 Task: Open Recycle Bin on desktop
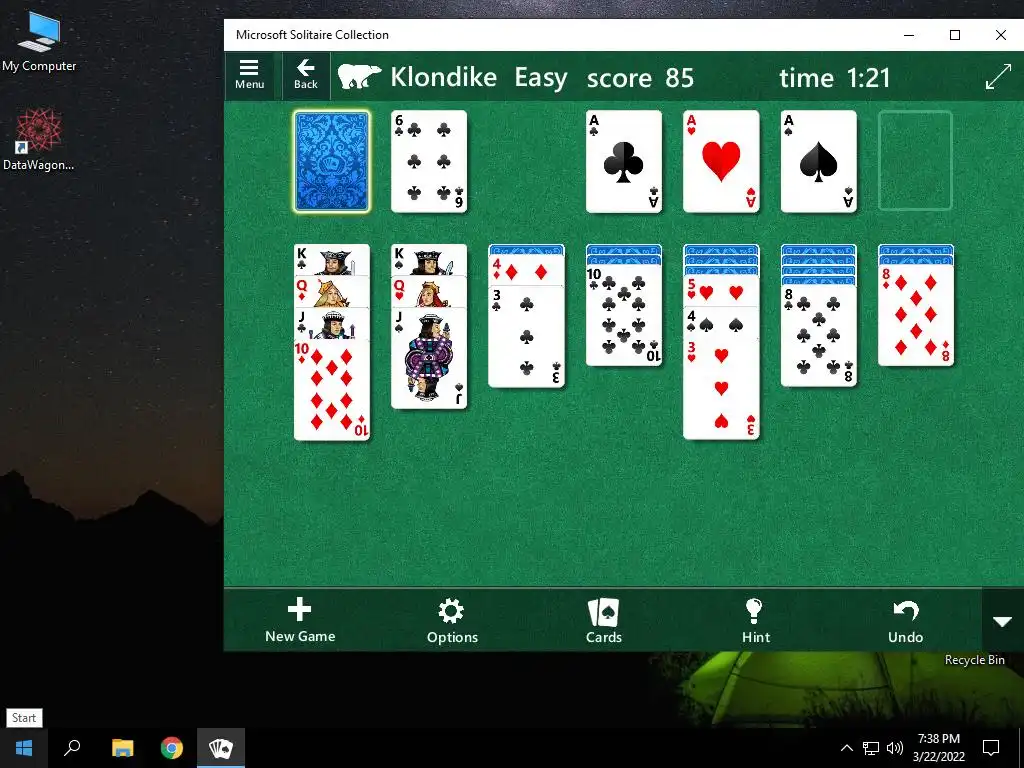pos(974,660)
